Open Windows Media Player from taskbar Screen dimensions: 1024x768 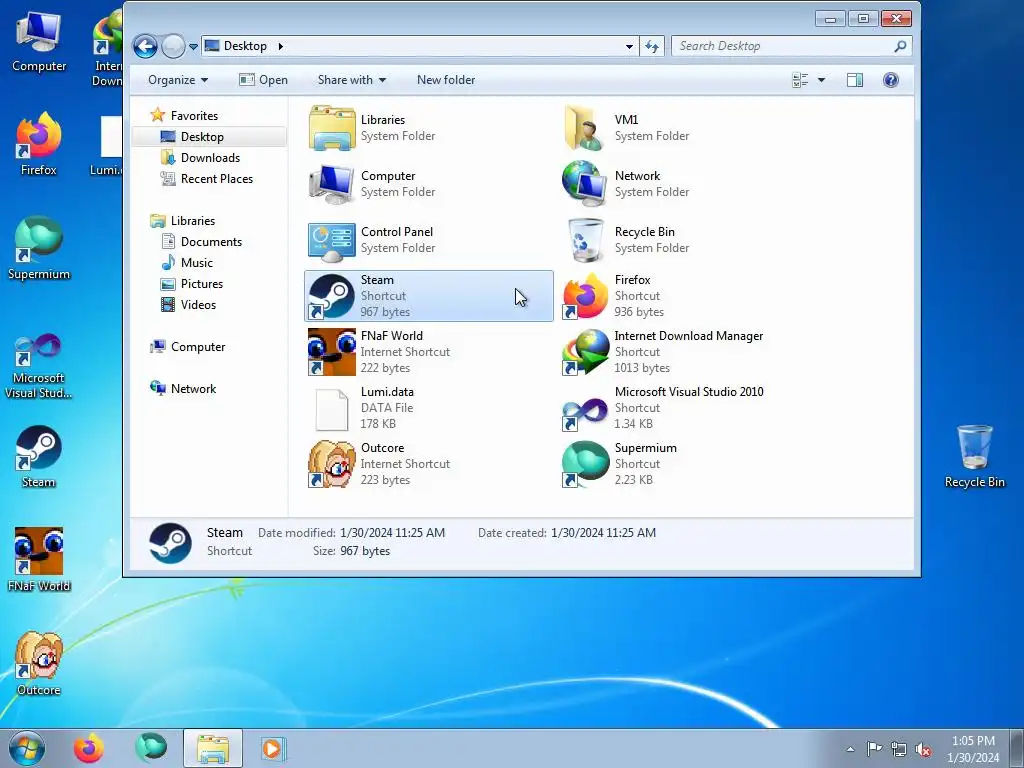[x=272, y=748]
